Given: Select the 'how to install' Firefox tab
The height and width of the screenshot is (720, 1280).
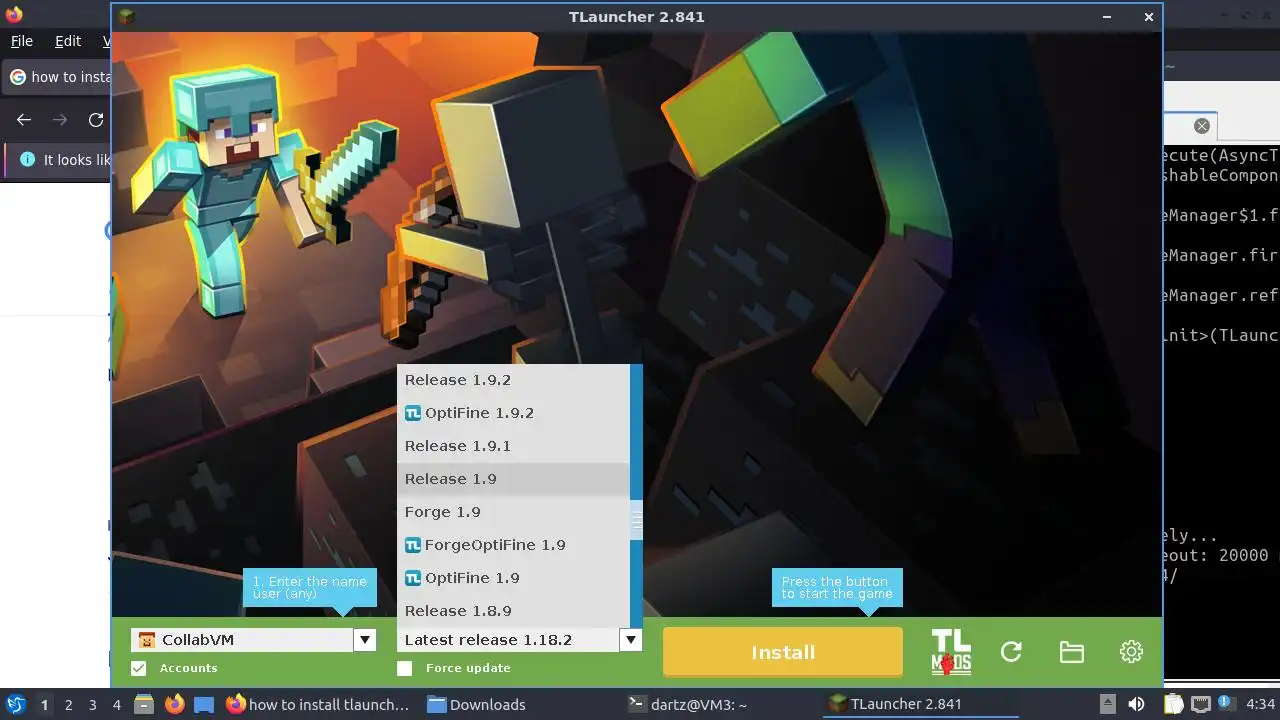Looking at the screenshot, I should point(58,77).
